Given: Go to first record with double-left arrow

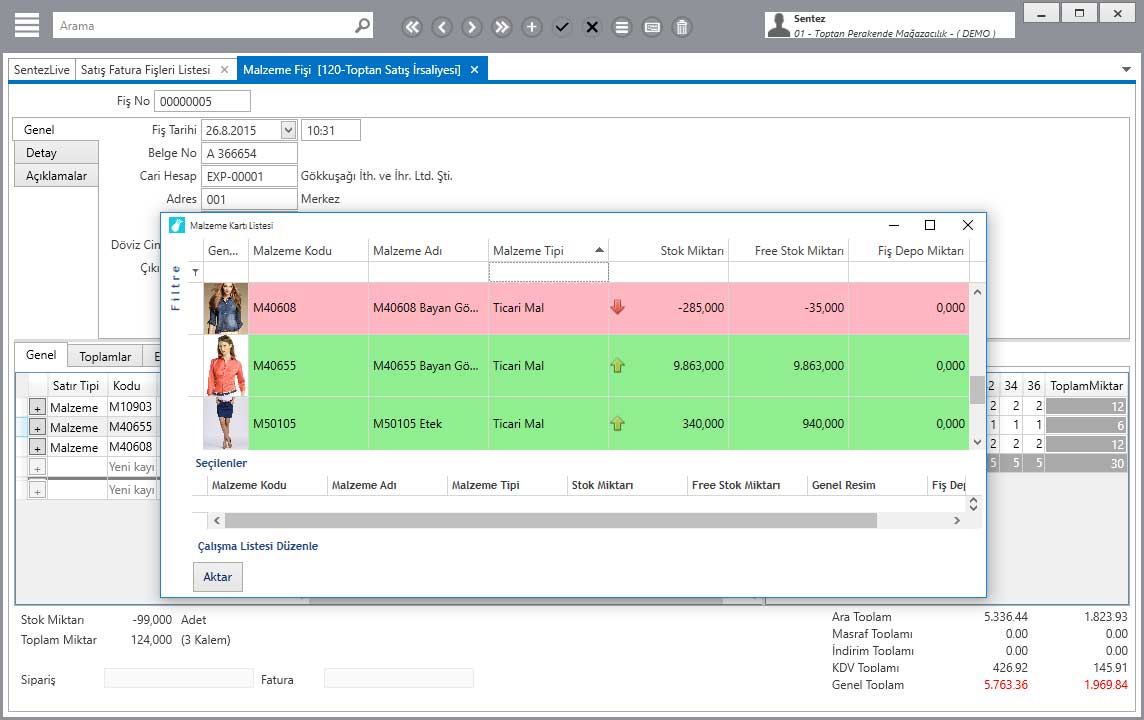Looking at the screenshot, I should click(x=412, y=27).
